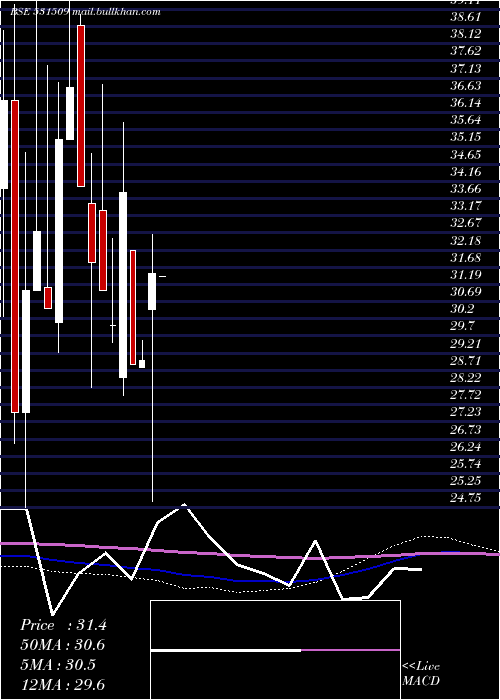Click the 12MA : 29.6 readout

tap(62, 684)
